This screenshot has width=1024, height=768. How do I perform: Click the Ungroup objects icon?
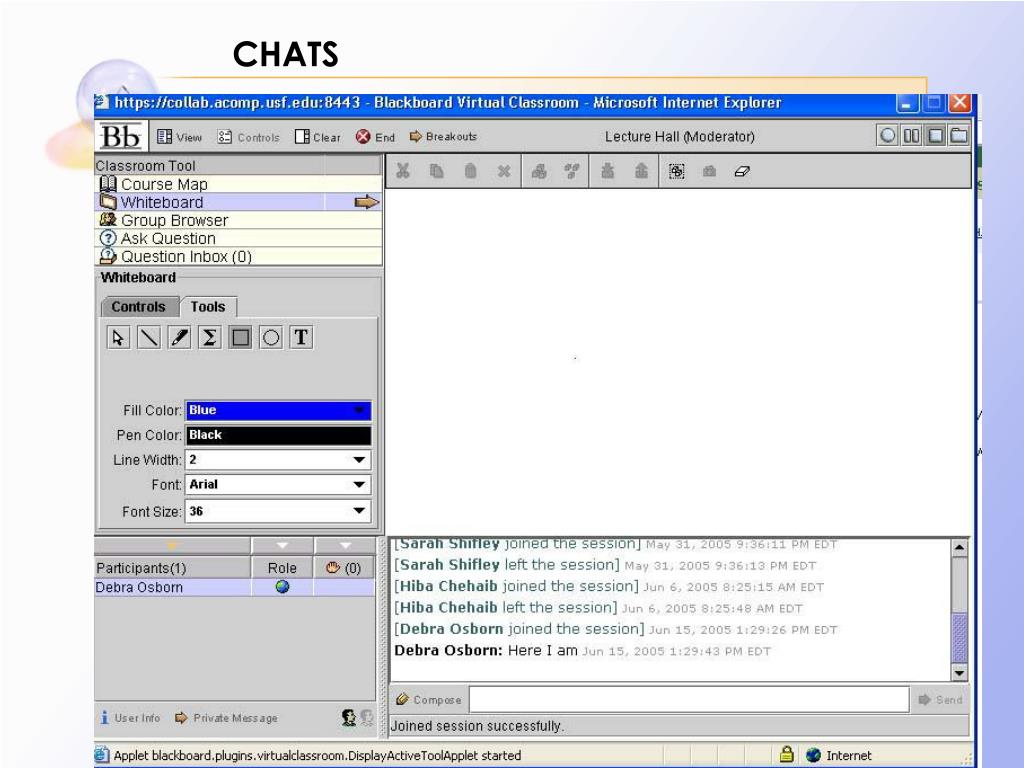click(572, 171)
